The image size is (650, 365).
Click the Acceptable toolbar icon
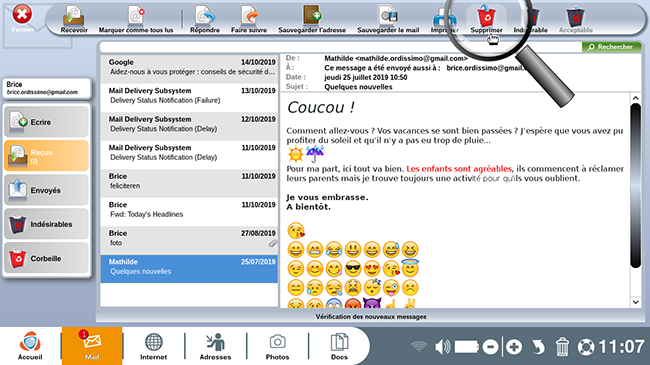click(x=575, y=19)
